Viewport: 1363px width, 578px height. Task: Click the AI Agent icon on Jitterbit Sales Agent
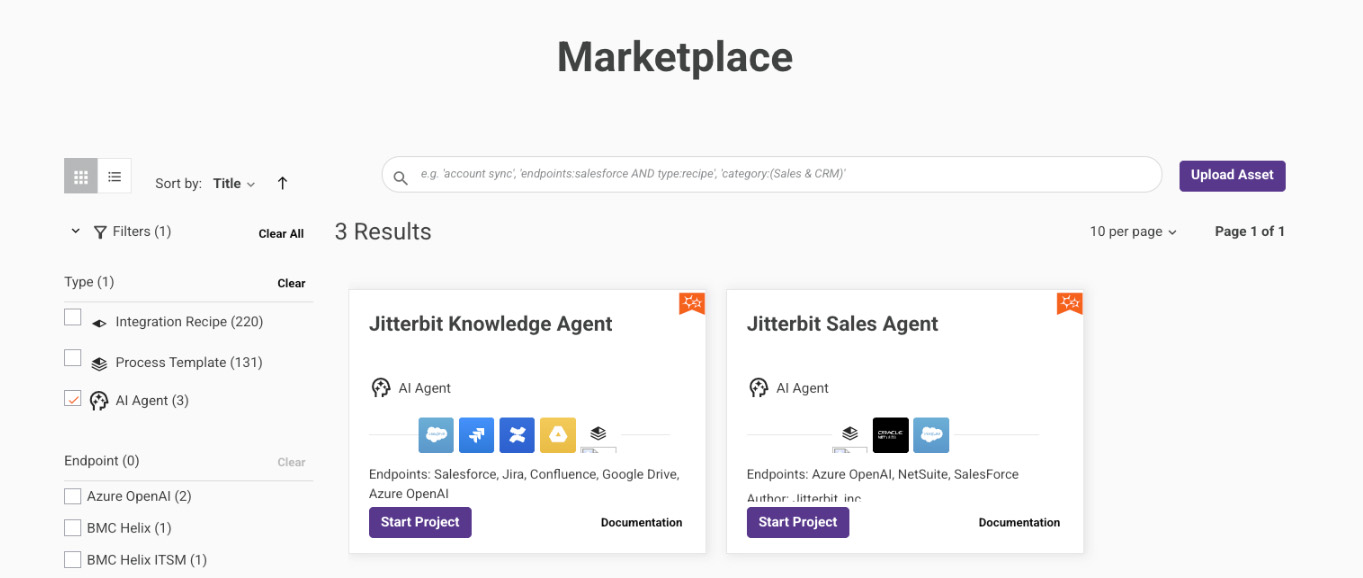[758, 388]
